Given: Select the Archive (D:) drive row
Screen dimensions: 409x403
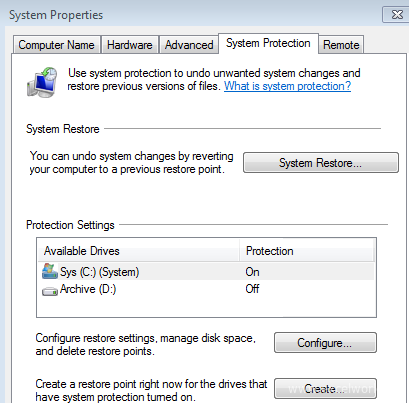Looking at the screenshot, I should (x=206, y=289).
